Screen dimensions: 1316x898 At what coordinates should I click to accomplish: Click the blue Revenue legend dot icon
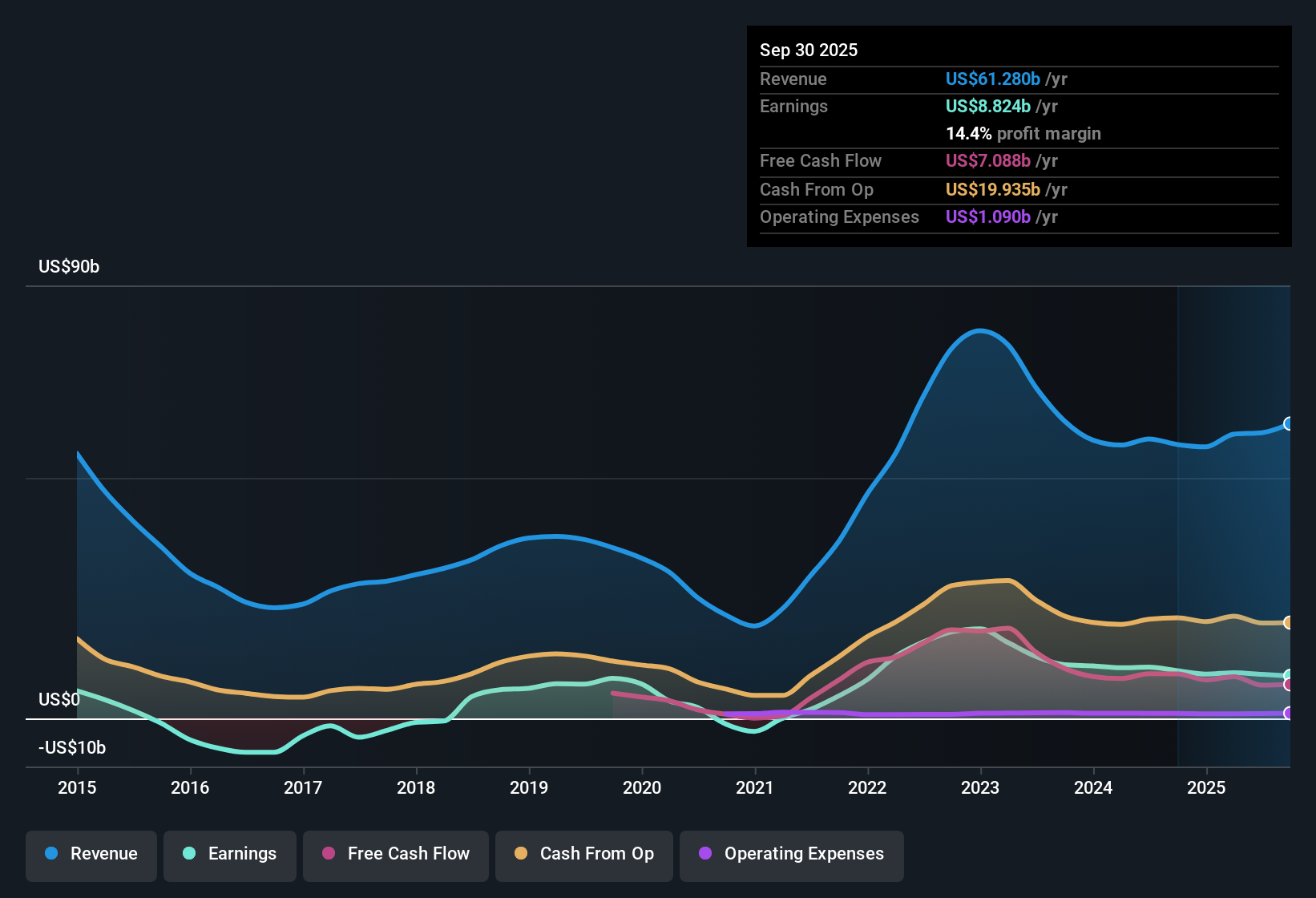click(50, 854)
